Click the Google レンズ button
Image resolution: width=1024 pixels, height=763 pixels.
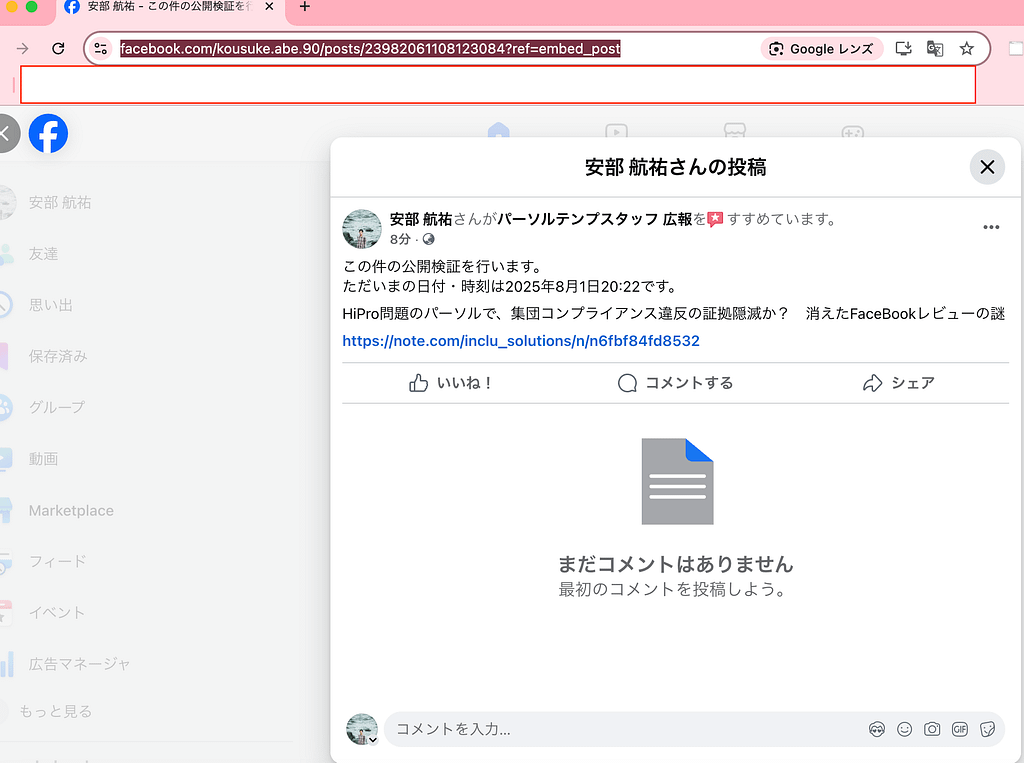(x=821, y=49)
